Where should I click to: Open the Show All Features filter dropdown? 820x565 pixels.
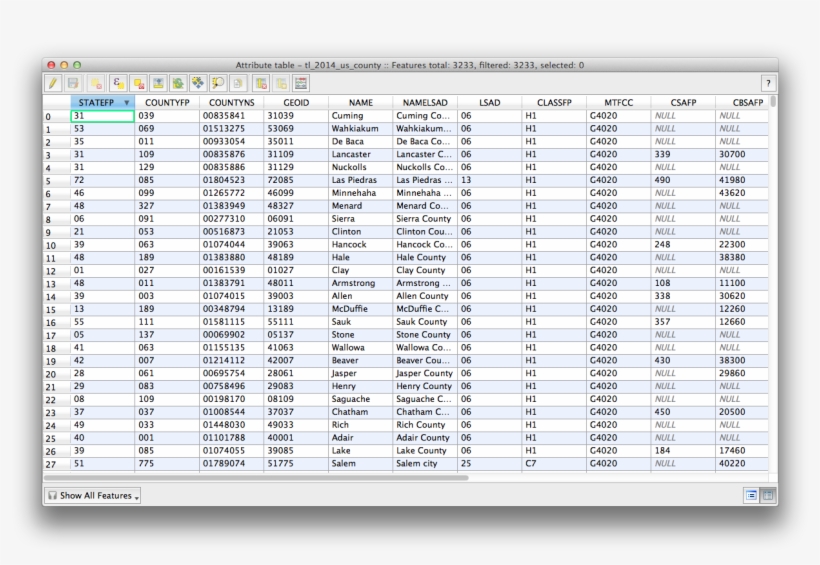point(94,495)
